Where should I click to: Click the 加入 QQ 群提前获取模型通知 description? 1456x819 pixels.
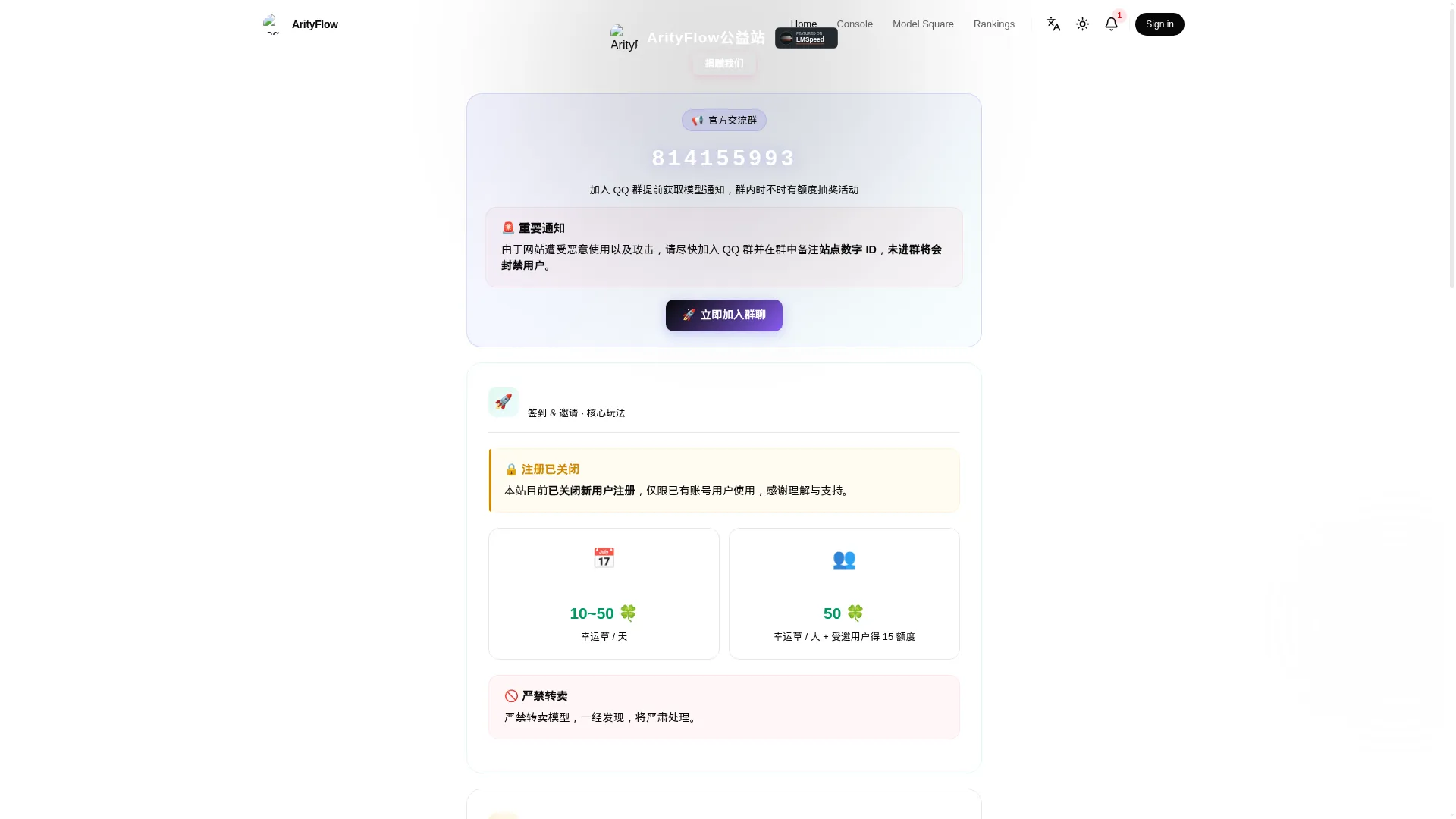pos(724,190)
